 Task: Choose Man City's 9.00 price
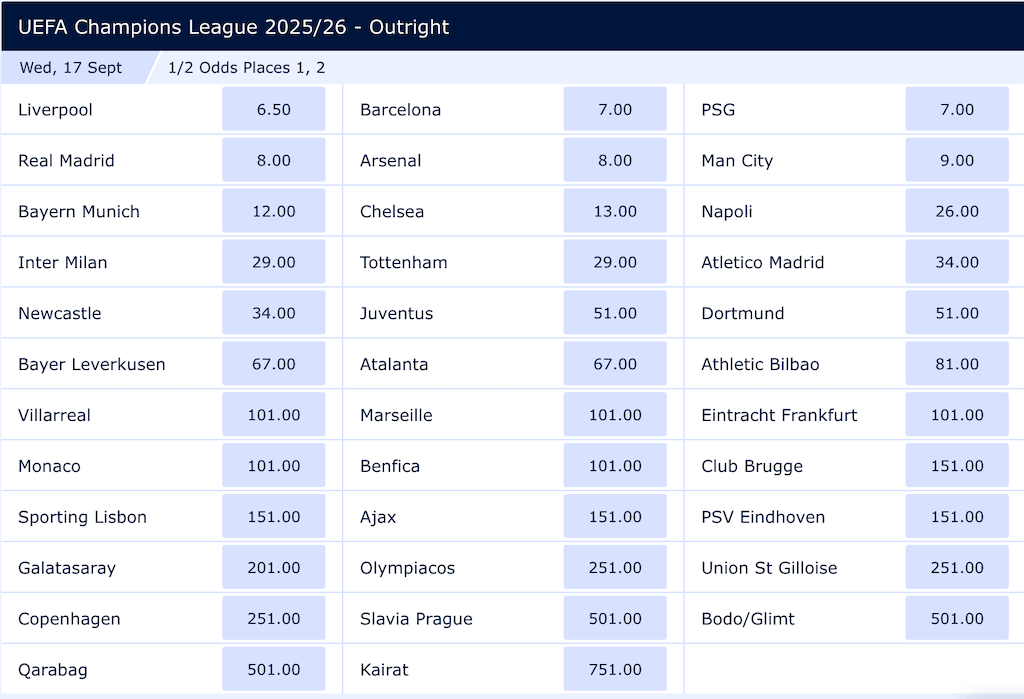(956, 160)
